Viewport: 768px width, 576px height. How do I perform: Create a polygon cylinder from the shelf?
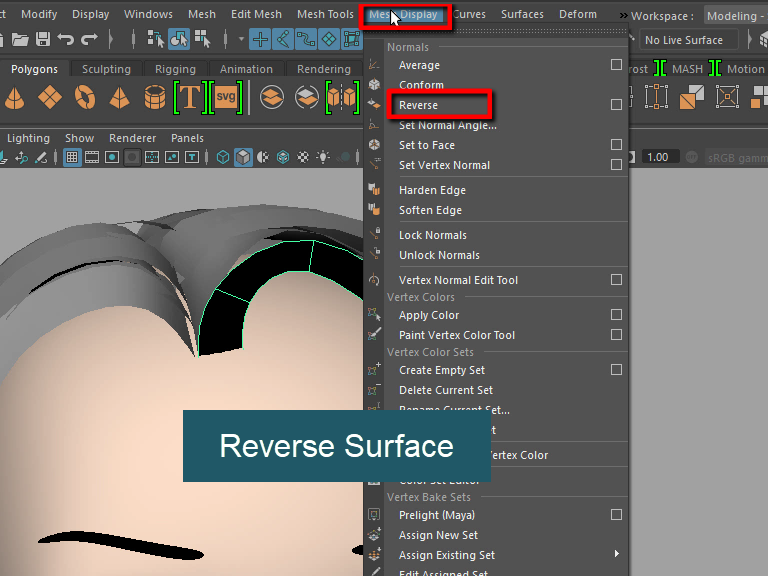[x=155, y=98]
